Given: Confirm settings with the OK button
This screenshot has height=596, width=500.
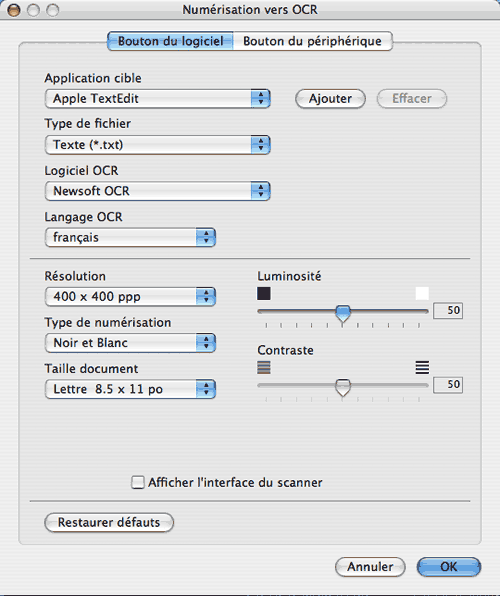Looking at the screenshot, I should click(449, 567).
